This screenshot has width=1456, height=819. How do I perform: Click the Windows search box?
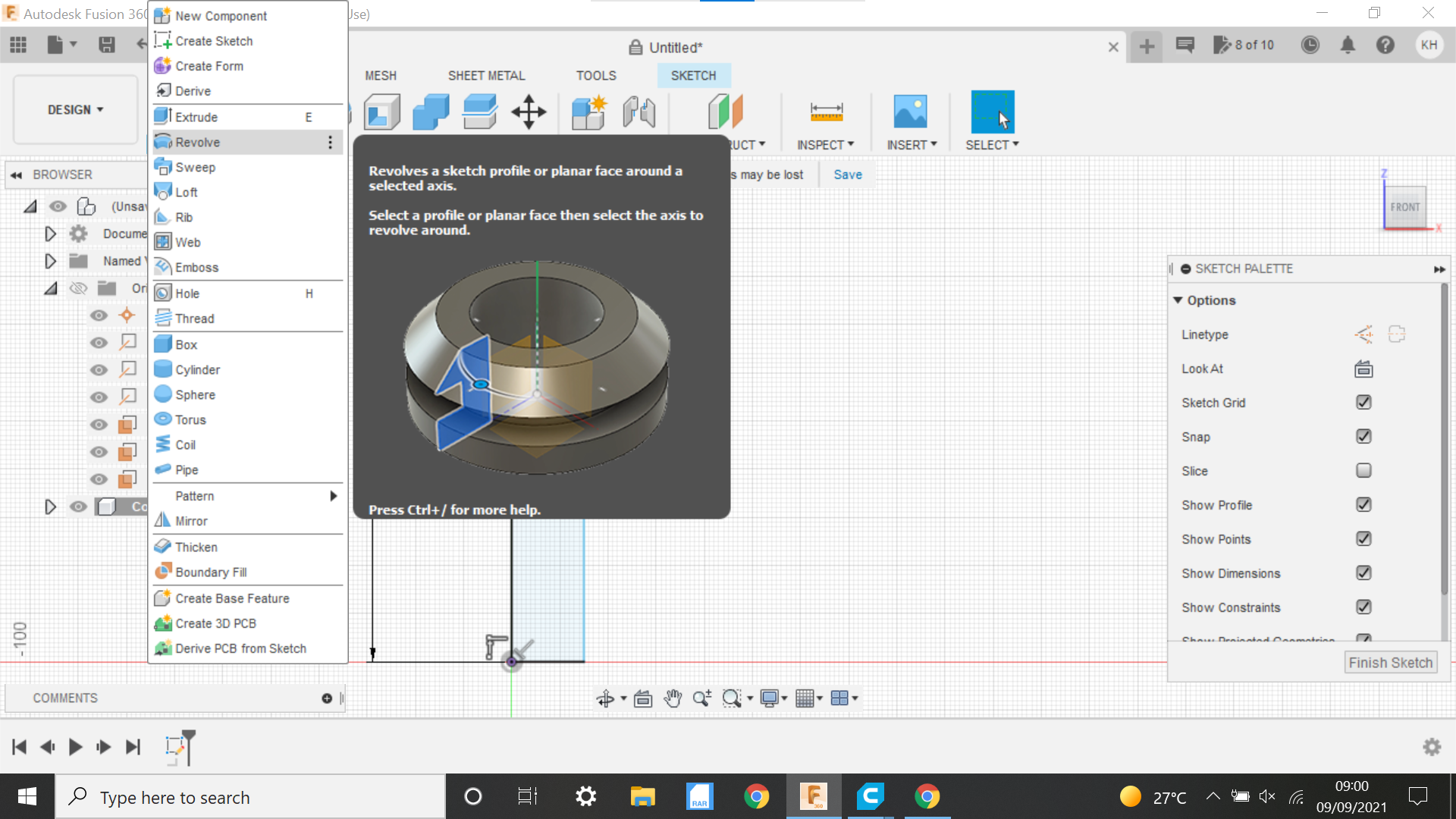coord(250,797)
